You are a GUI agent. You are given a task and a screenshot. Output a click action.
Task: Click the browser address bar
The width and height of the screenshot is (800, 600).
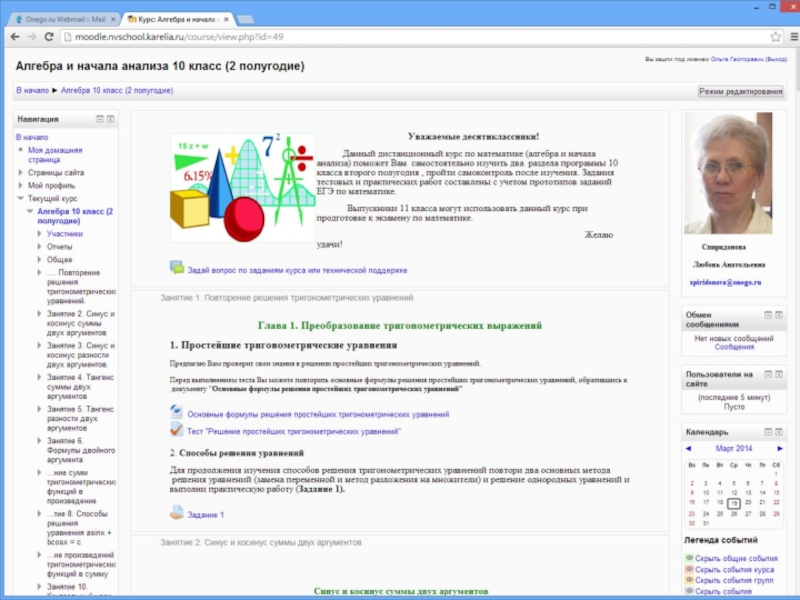400,37
